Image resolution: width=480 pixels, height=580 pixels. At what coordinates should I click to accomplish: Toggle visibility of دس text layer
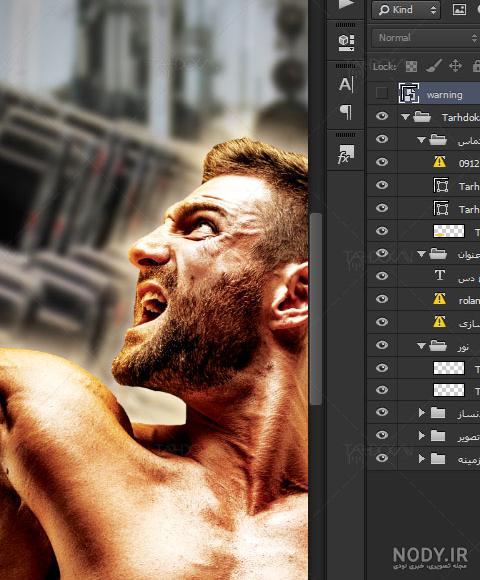click(382, 276)
